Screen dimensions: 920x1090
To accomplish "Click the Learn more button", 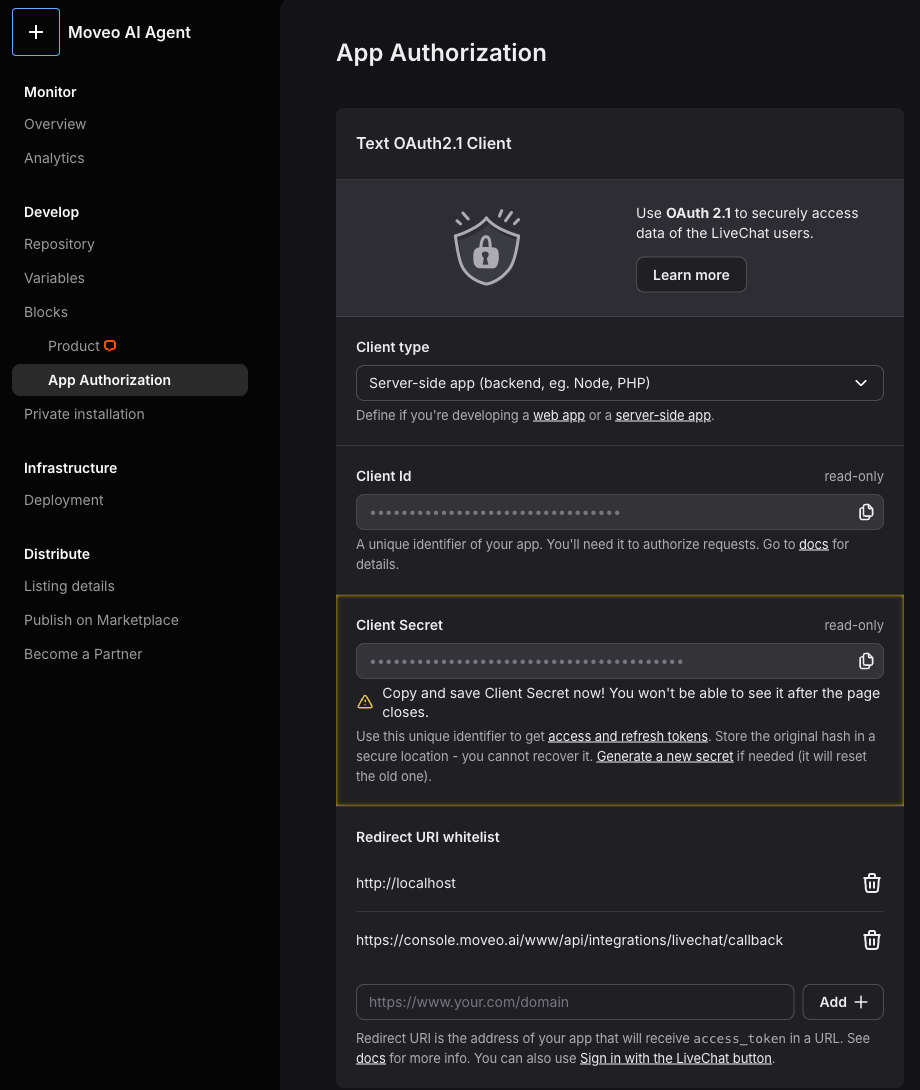I will coord(691,275).
